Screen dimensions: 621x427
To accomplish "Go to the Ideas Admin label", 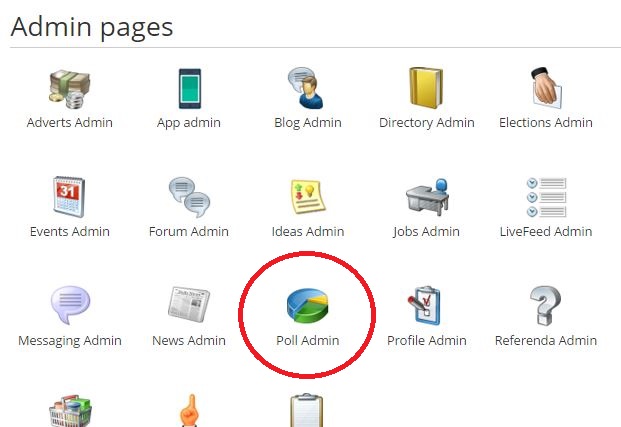I will click(x=308, y=231).
